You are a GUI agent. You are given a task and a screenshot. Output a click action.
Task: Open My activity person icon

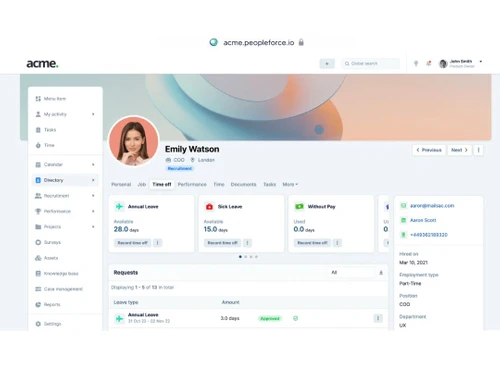38,114
